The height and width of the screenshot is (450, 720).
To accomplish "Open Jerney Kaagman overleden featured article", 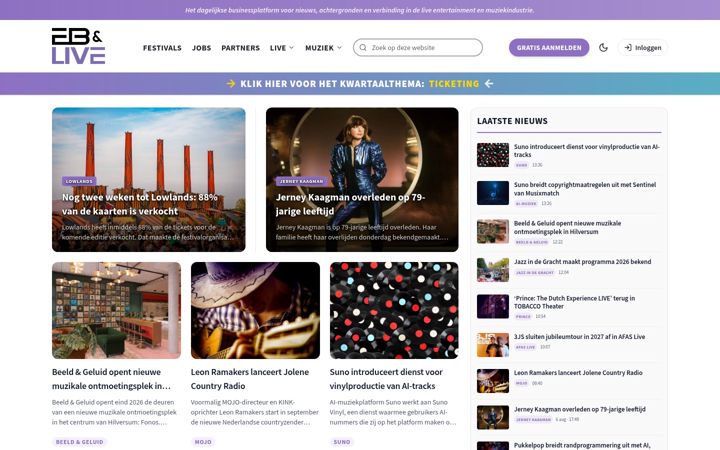I will coord(350,204).
